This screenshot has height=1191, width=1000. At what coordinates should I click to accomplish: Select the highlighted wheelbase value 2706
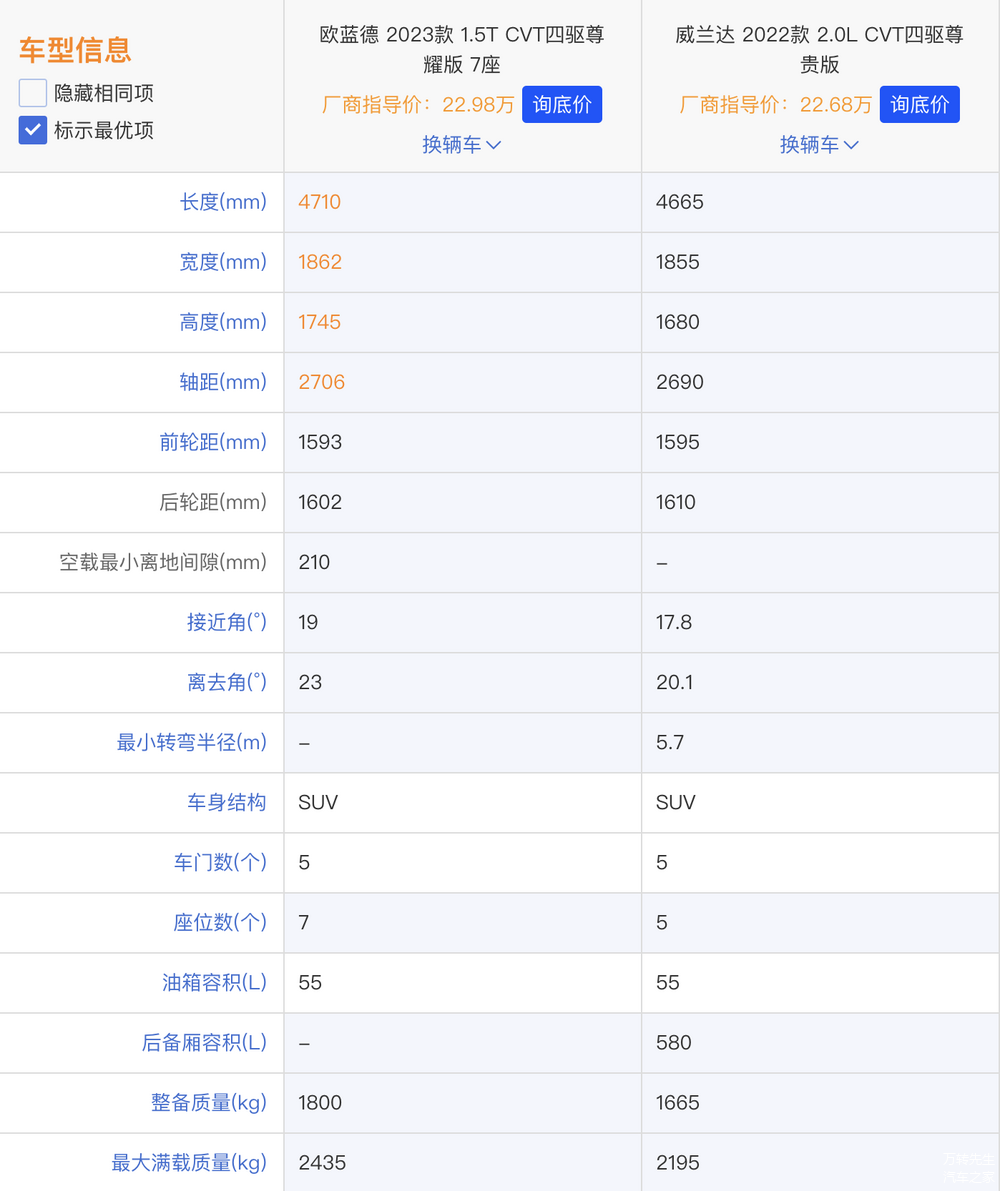pyautogui.click(x=321, y=382)
